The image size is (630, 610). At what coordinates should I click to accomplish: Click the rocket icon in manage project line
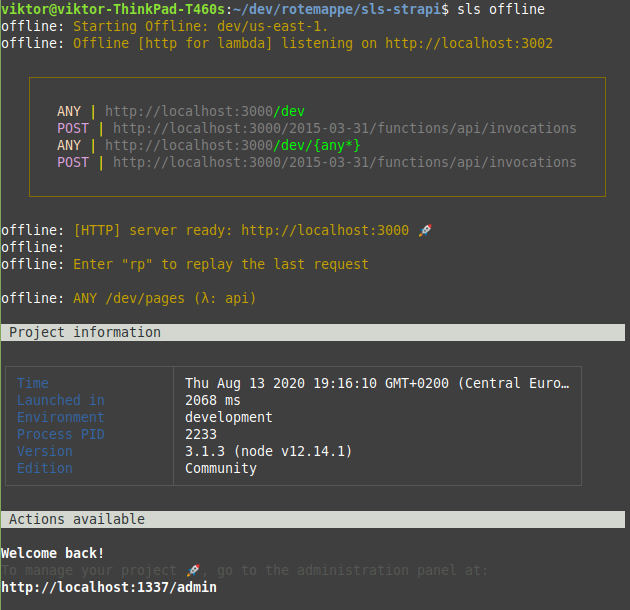(x=194, y=570)
